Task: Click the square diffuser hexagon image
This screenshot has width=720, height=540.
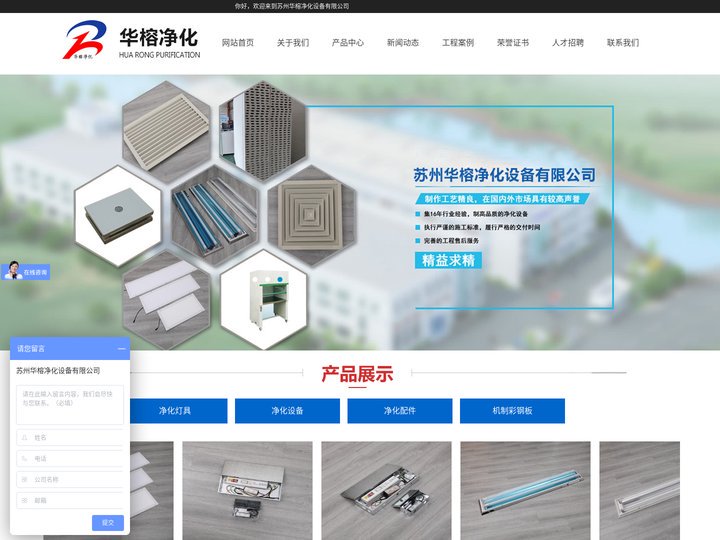Action: pyautogui.click(x=311, y=216)
